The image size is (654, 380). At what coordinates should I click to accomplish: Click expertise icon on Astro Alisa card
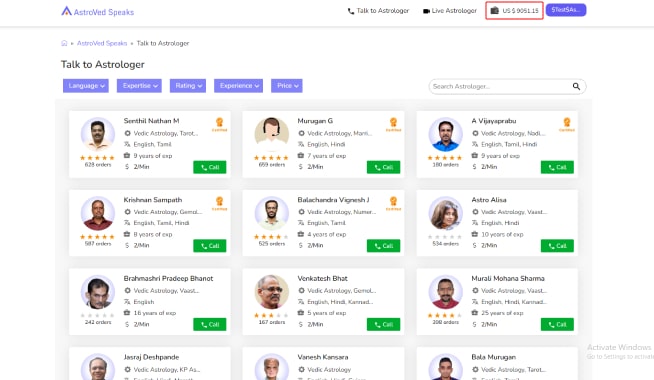[x=475, y=212]
